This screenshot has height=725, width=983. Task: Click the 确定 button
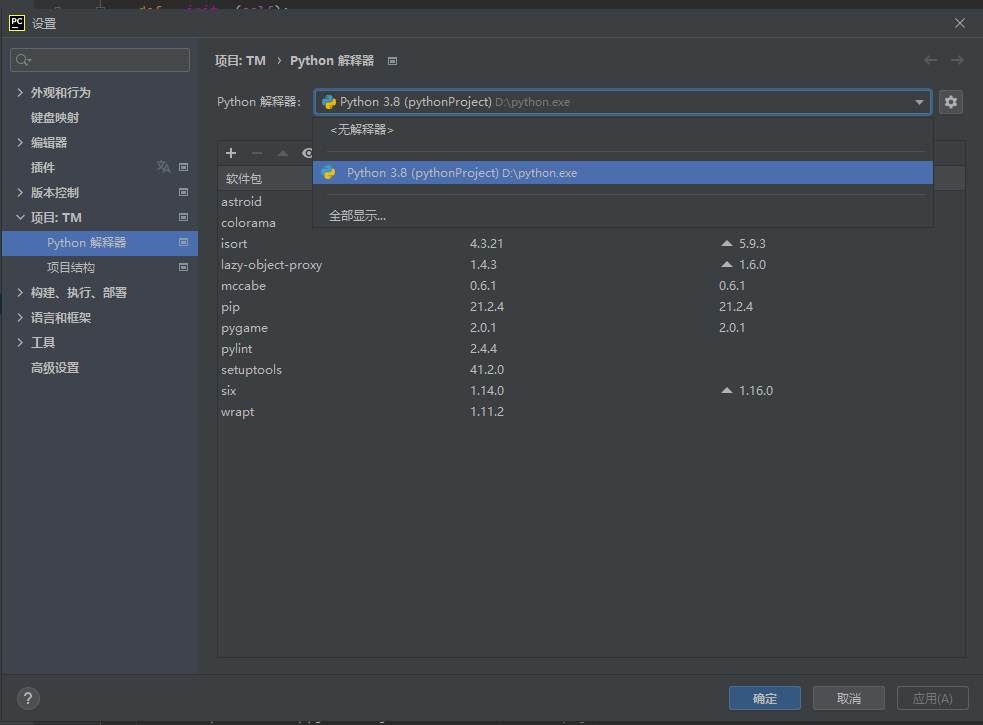[764, 698]
